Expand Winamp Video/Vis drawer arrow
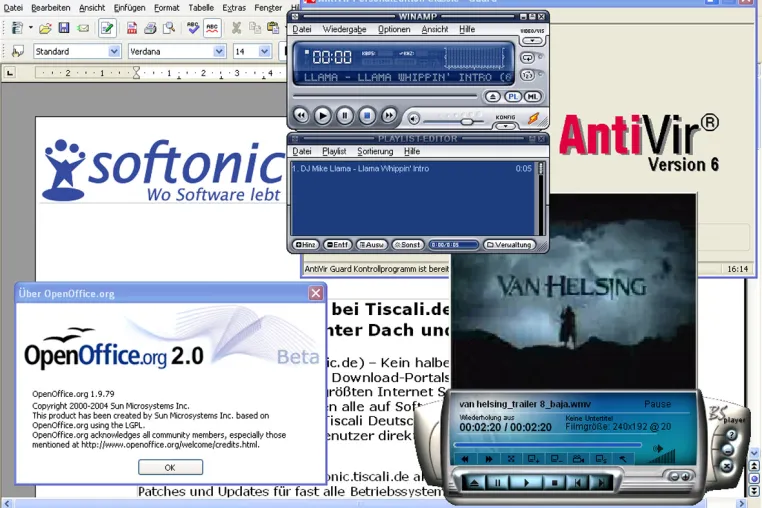This screenshot has width=762, height=508. point(532,41)
